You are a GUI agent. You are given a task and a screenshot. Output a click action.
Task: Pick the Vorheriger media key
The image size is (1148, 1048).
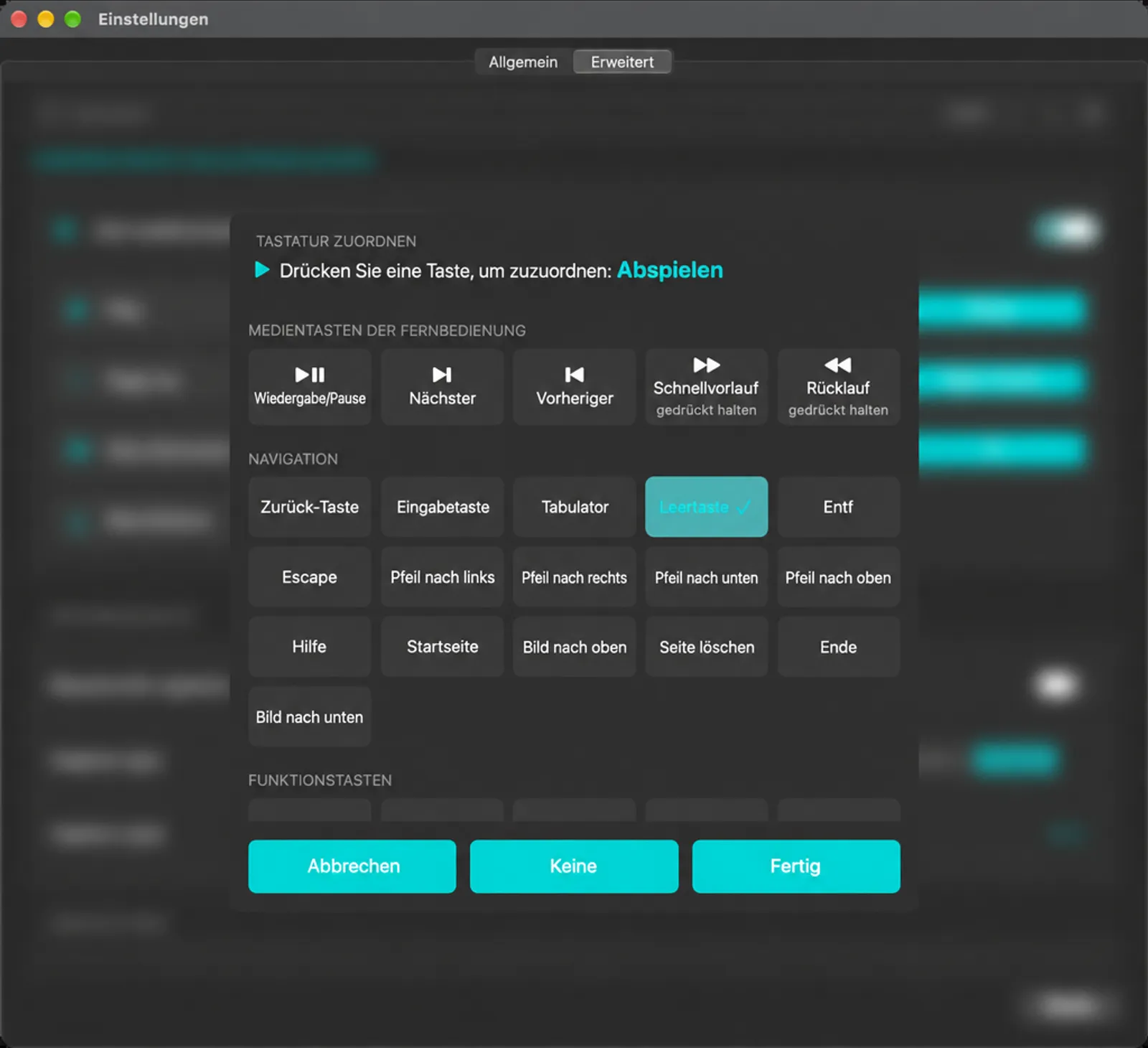click(574, 387)
